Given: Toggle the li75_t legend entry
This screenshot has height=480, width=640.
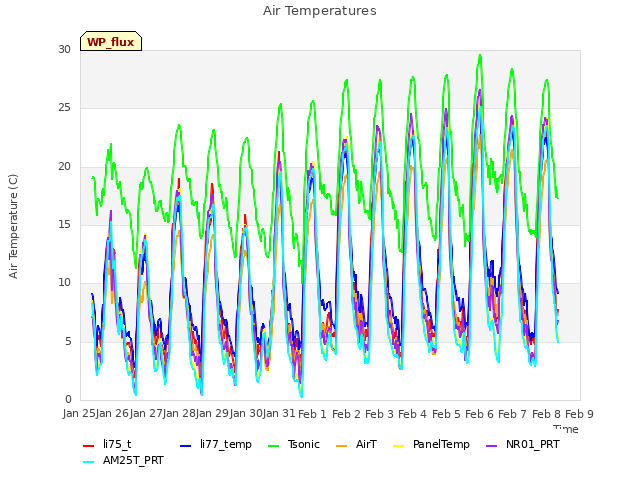Looking at the screenshot, I should [x=107, y=444].
